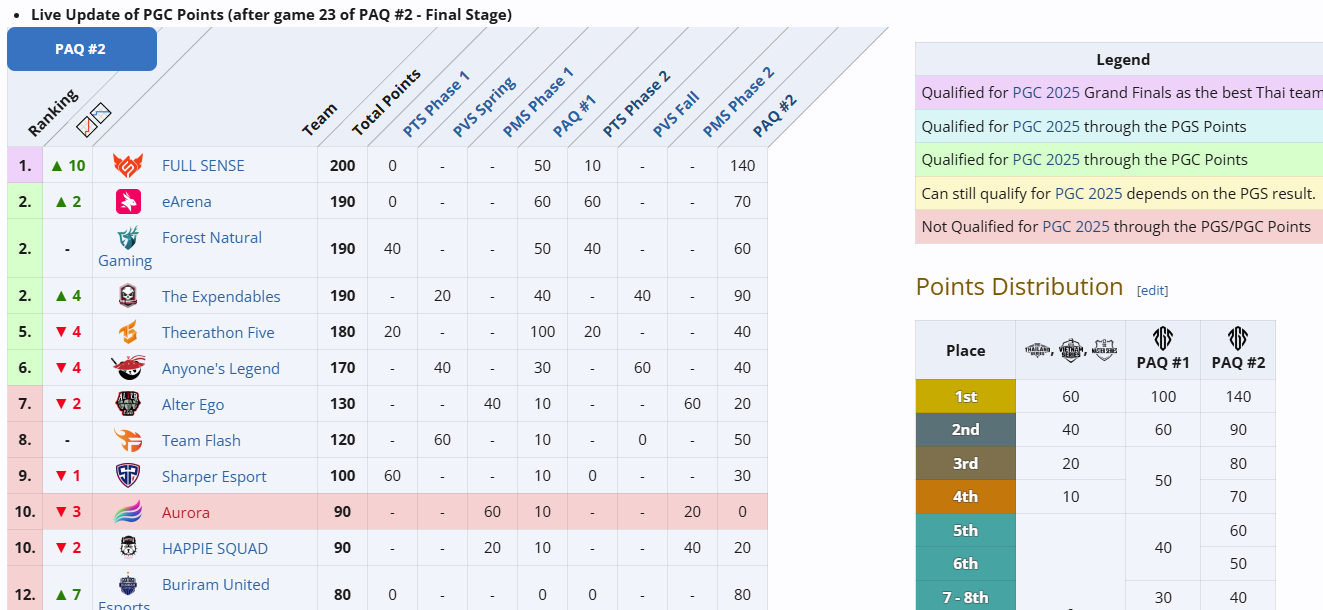Click the PVS Spring column header link
The height and width of the screenshot is (610, 1323).
(x=484, y=107)
